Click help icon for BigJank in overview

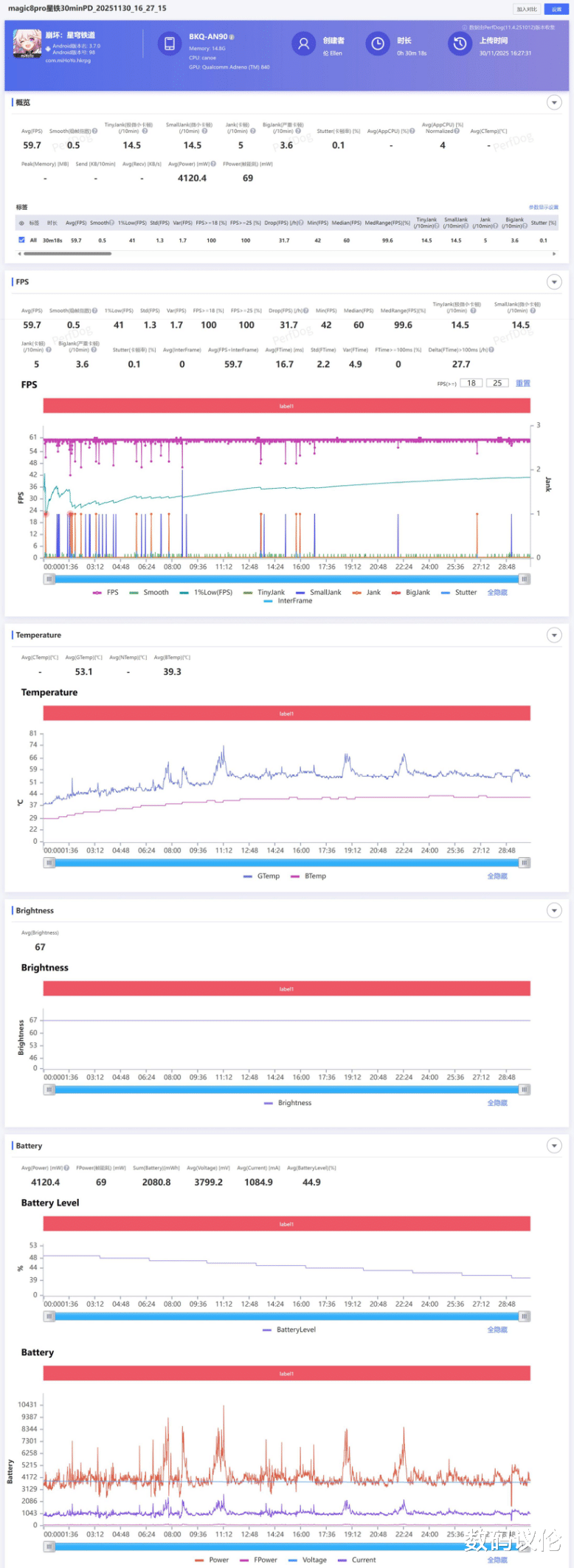point(298,131)
